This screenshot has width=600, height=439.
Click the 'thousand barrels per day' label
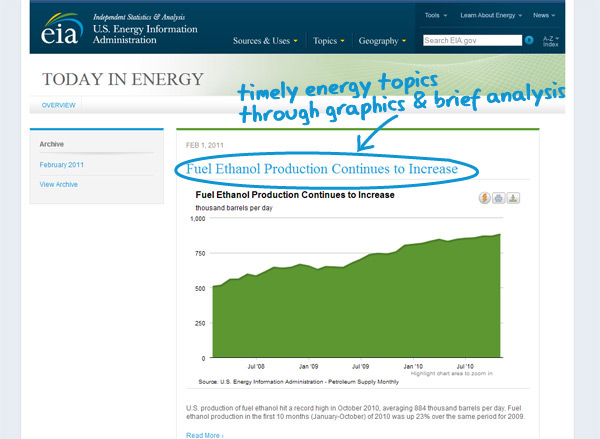234,208
